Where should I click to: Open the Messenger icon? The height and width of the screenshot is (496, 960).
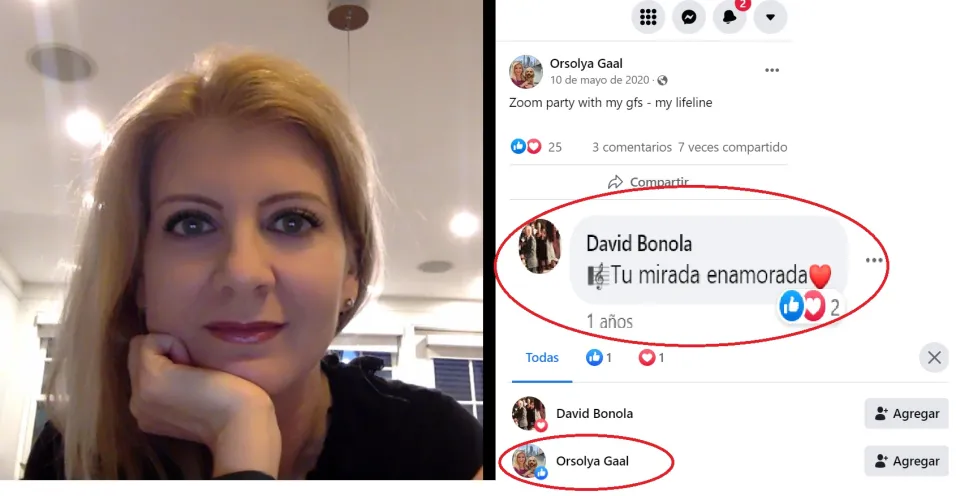tap(689, 17)
